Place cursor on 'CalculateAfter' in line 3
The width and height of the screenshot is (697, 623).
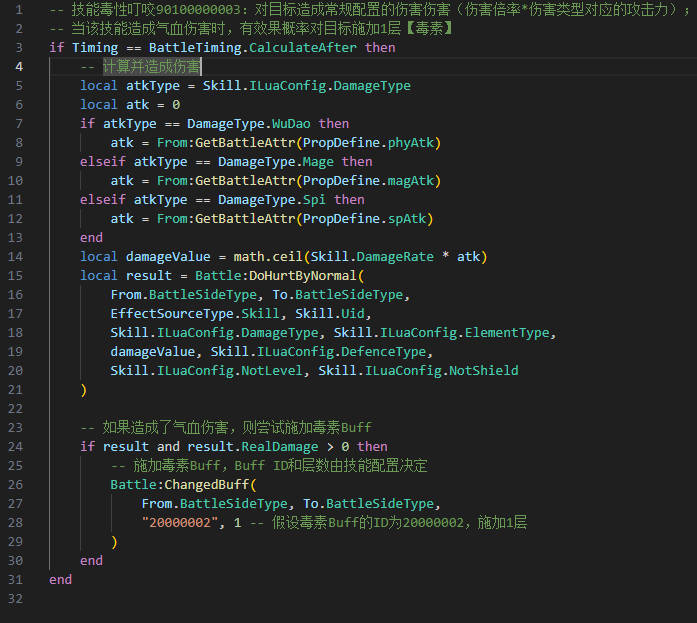303,48
